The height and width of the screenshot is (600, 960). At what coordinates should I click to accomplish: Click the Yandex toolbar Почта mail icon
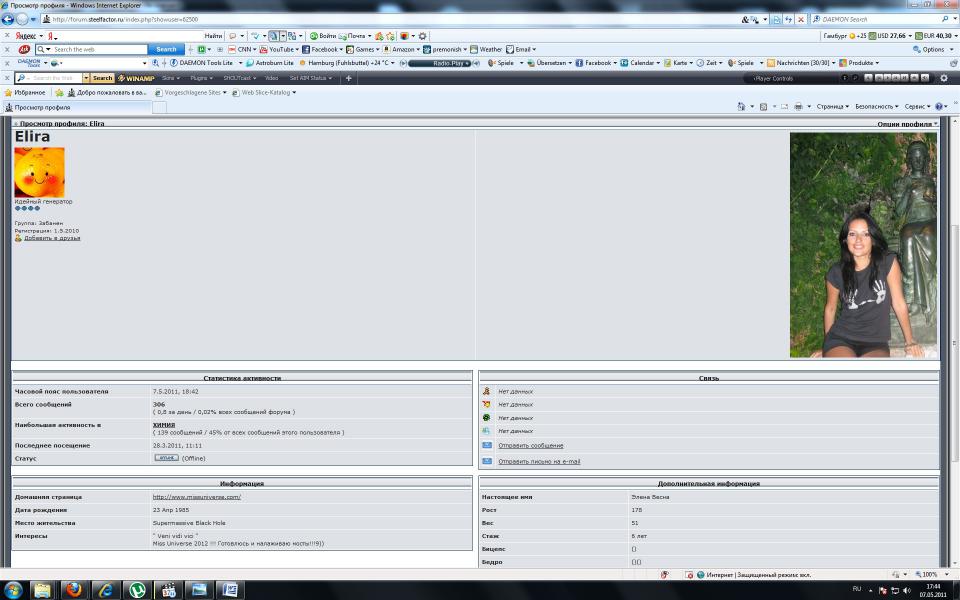click(348, 36)
